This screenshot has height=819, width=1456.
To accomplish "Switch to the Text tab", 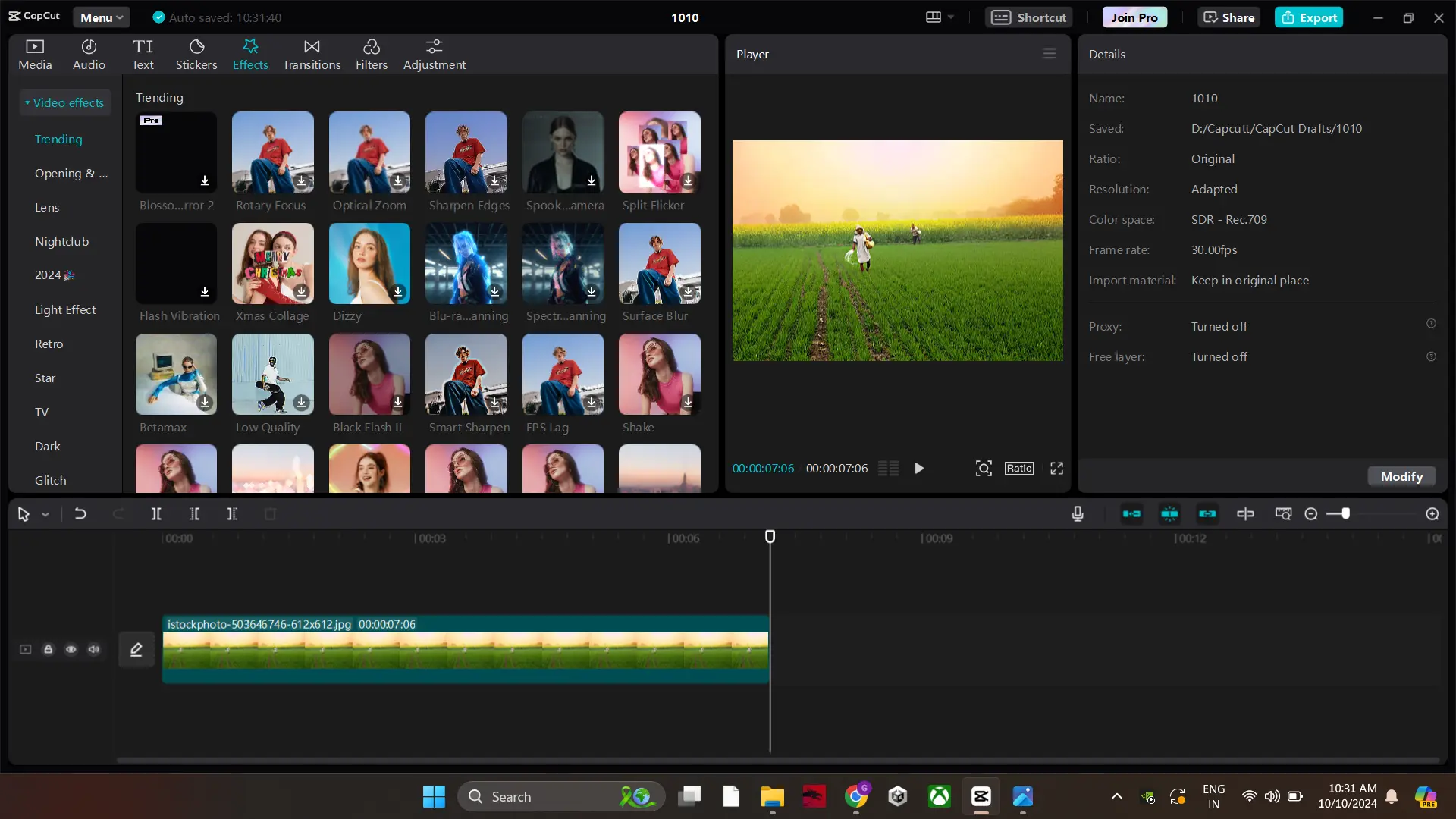I will coord(143,55).
